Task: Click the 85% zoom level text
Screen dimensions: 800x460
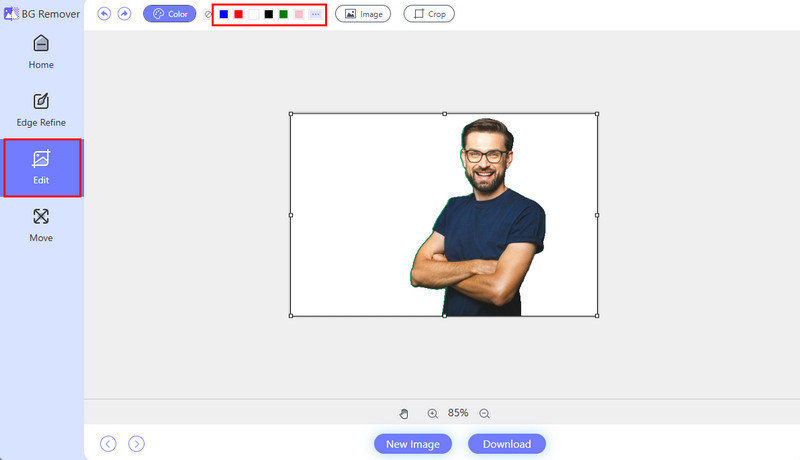Action: click(x=458, y=413)
